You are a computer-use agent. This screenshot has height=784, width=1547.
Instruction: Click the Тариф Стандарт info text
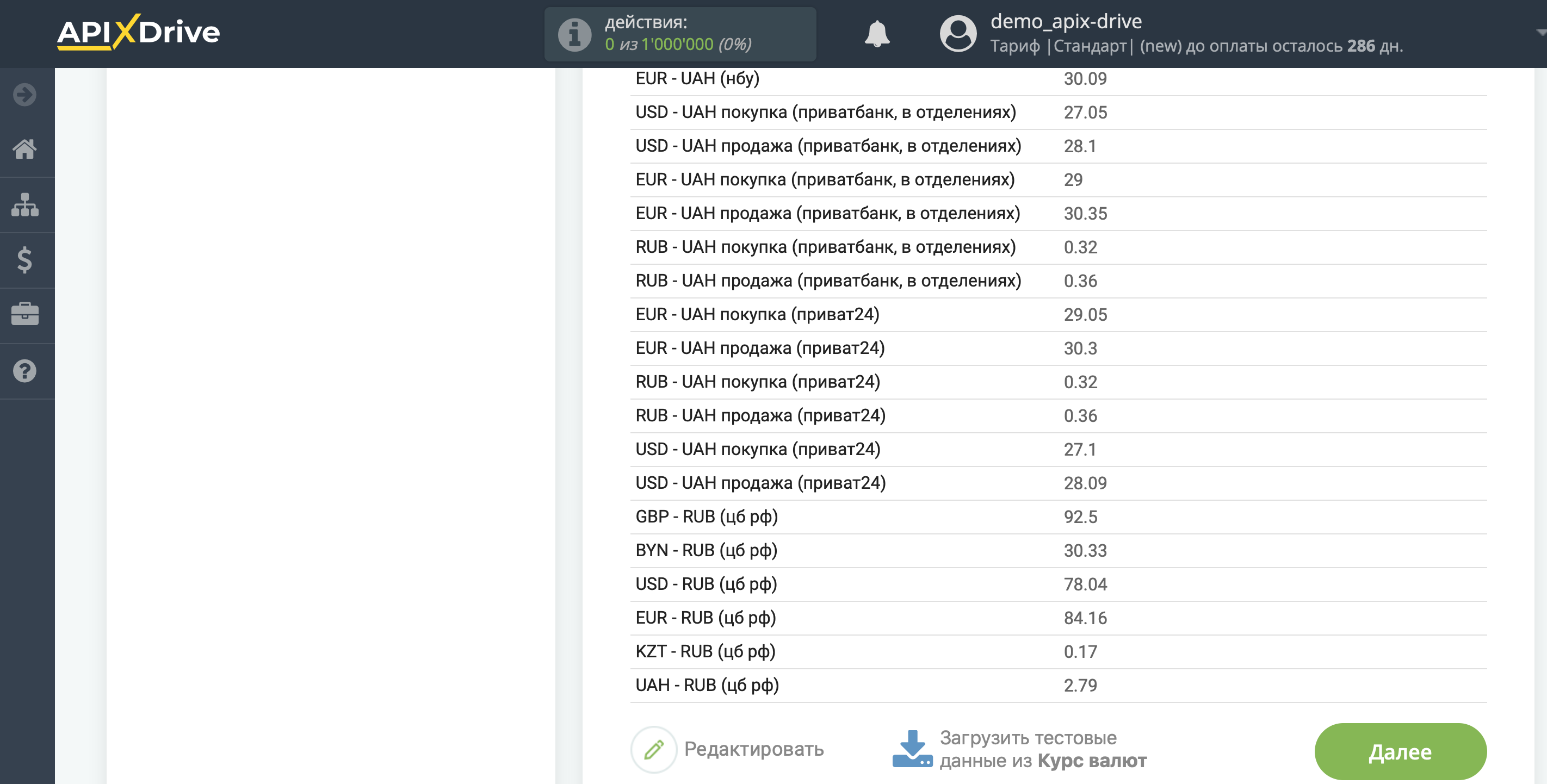pyautogui.click(x=1196, y=46)
